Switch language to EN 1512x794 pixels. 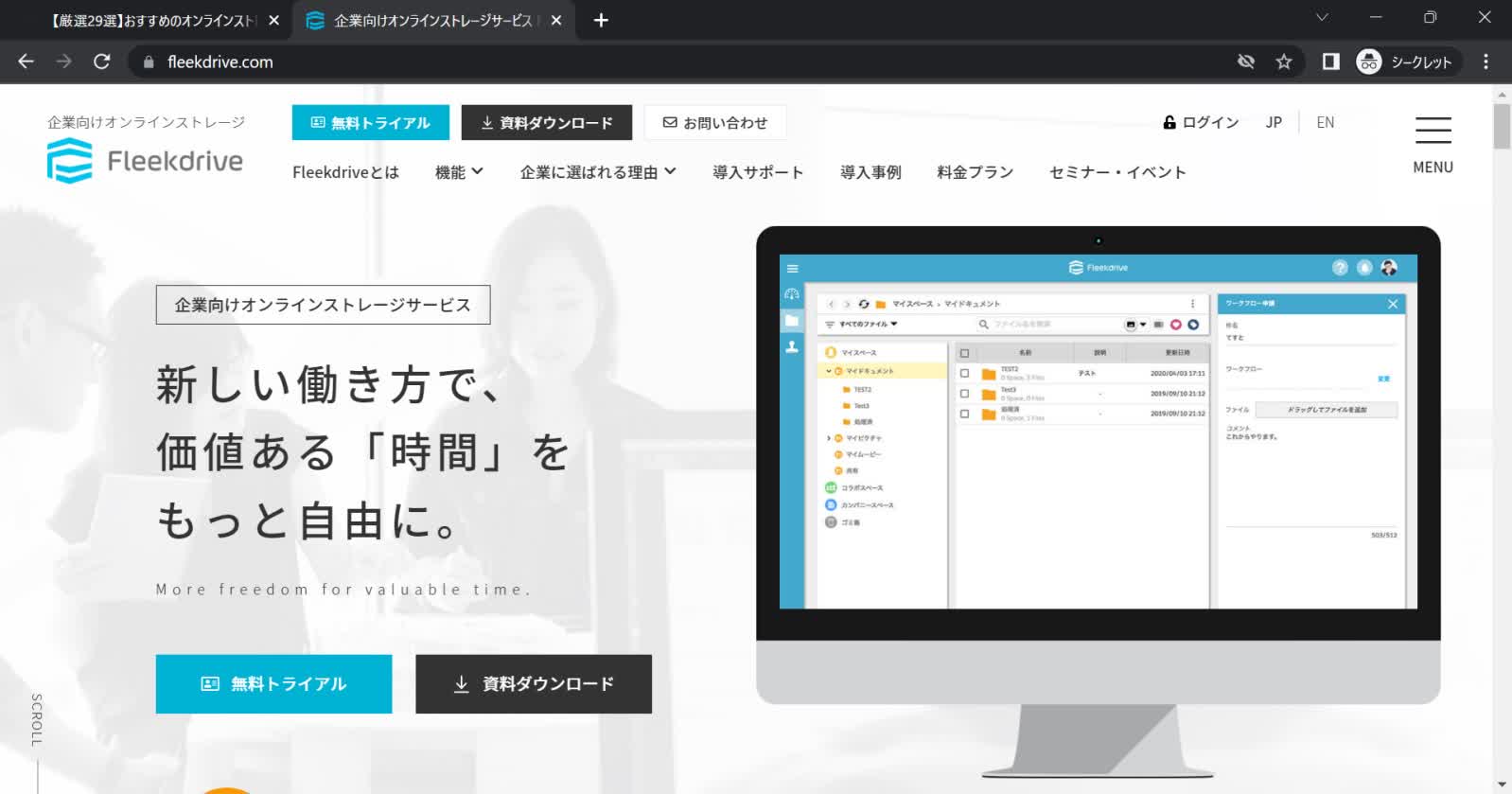[1326, 122]
